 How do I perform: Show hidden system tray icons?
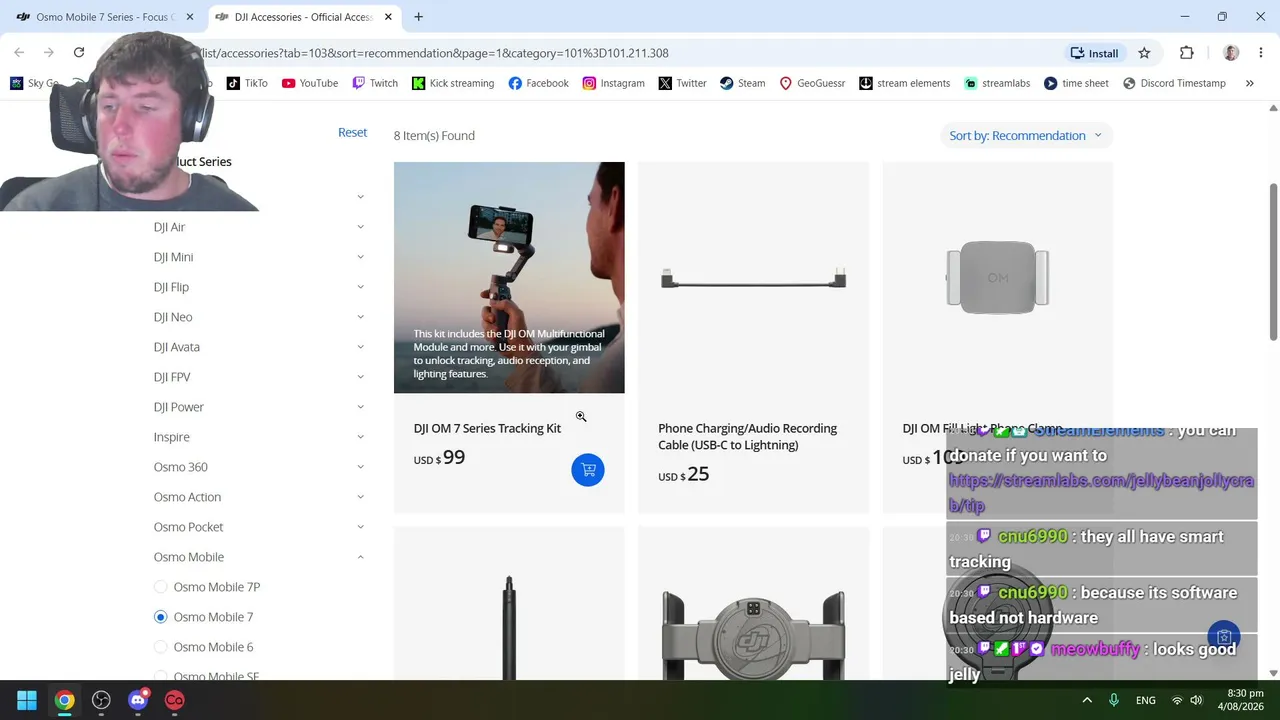click(1087, 700)
